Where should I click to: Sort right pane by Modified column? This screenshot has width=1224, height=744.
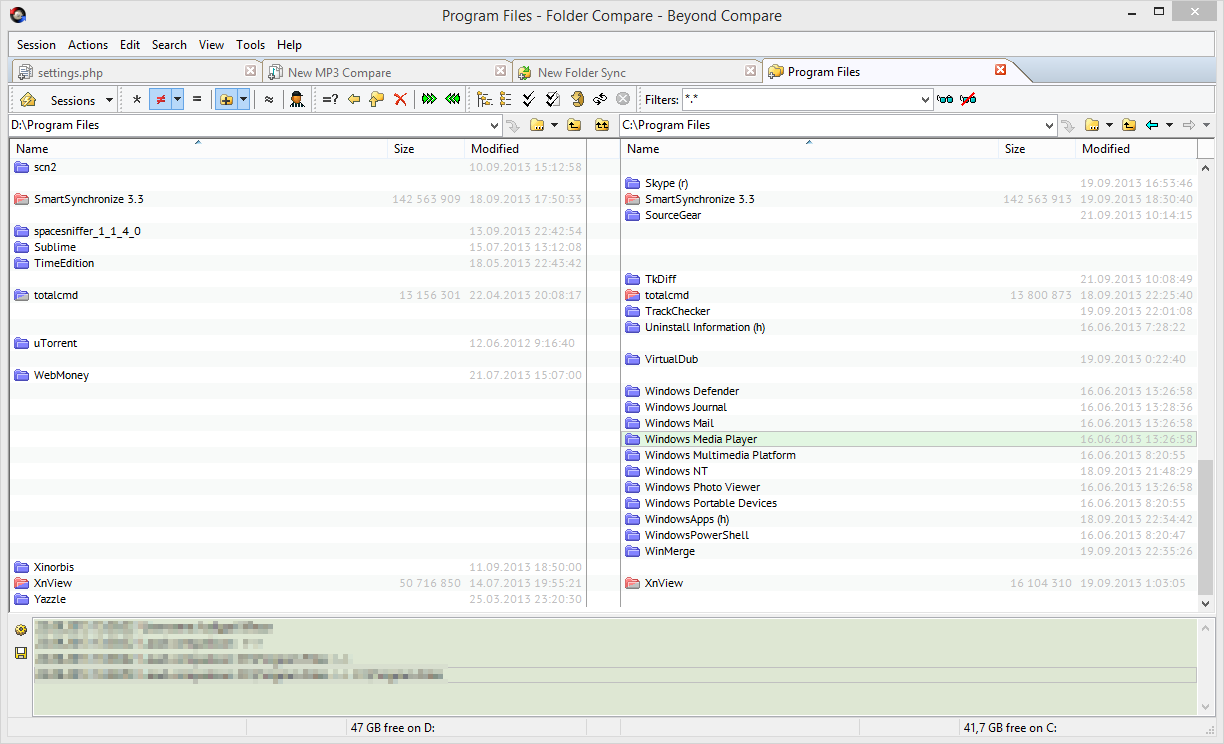pyautogui.click(x=1137, y=149)
